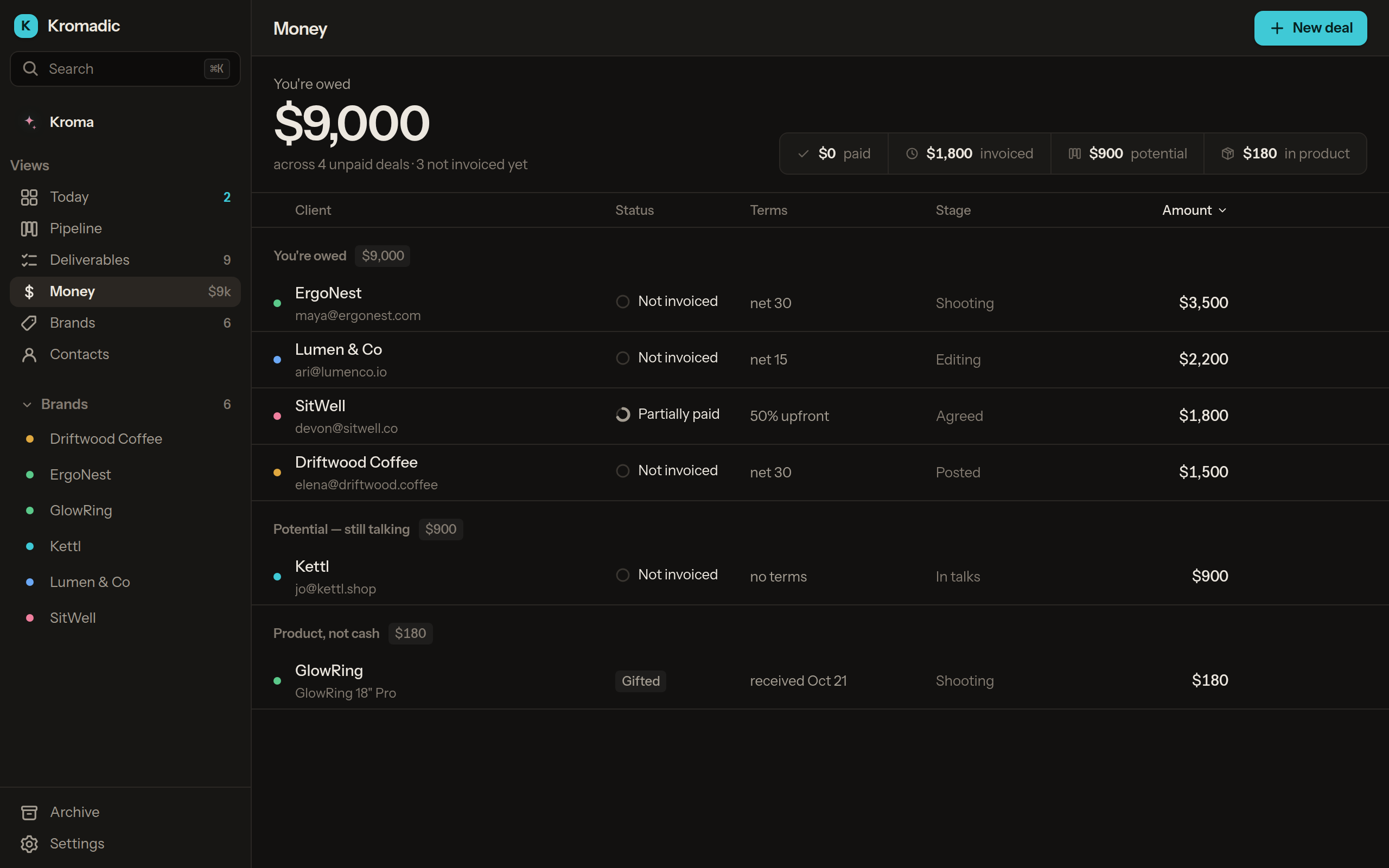Click the plus icon in New deal

click(1277, 28)
